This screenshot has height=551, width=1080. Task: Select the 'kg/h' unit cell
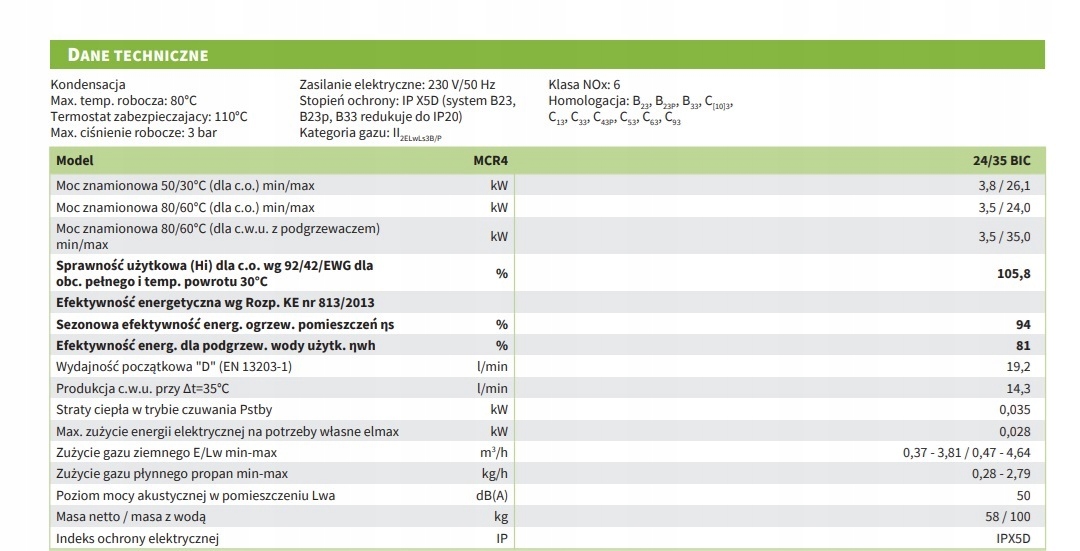(495, 474)
